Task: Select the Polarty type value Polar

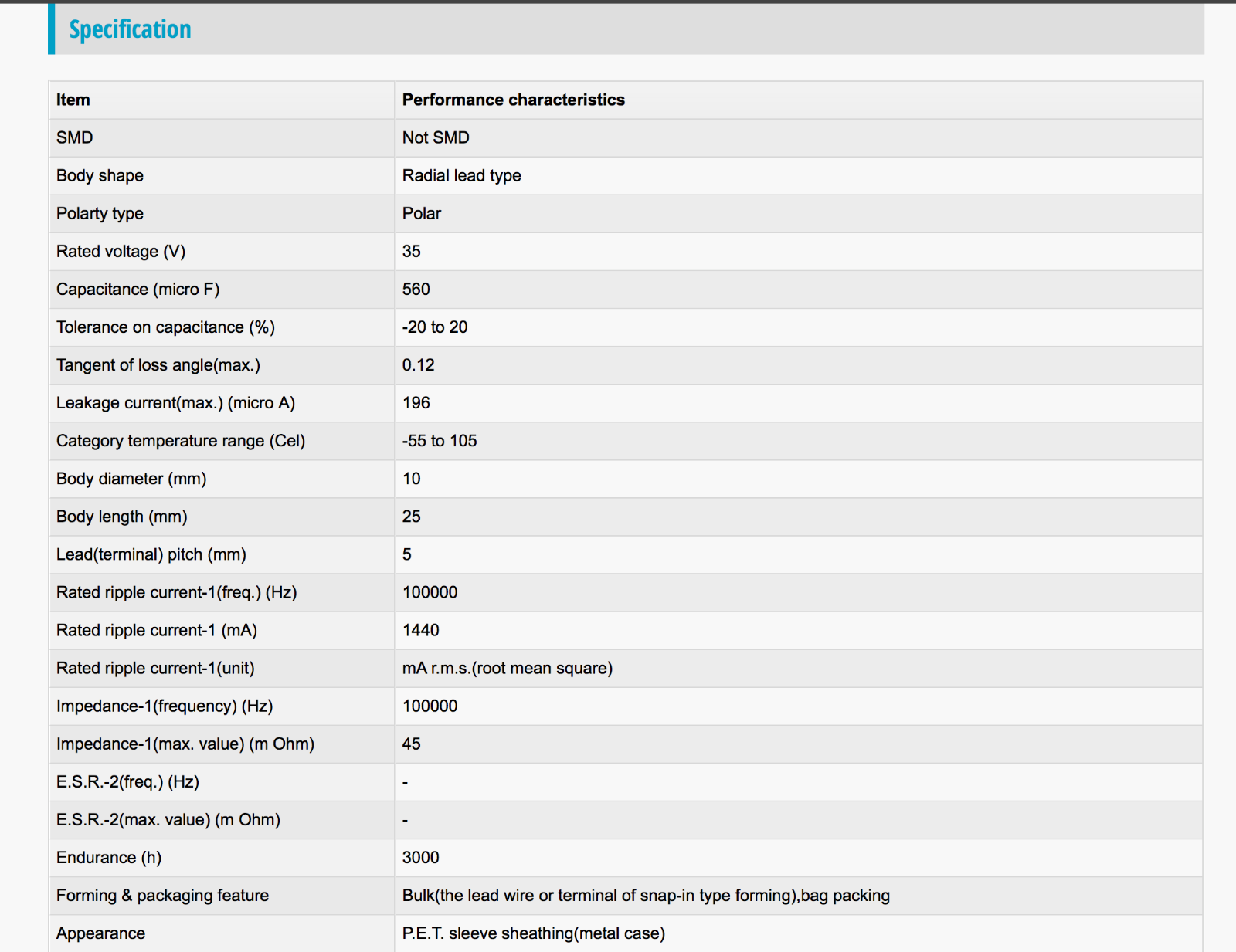Action: point(421,213)
